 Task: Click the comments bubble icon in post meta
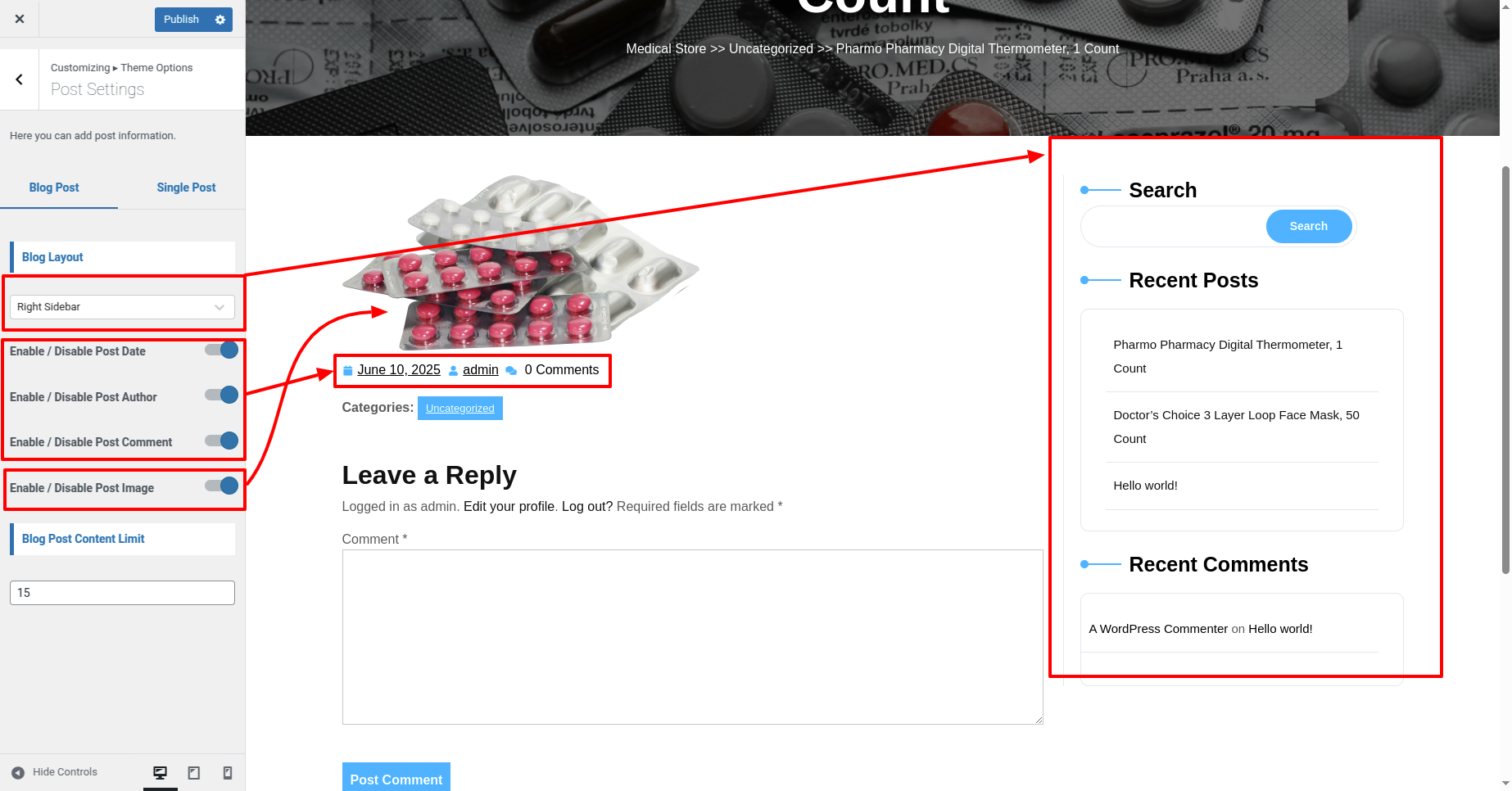tap(511, 370)
